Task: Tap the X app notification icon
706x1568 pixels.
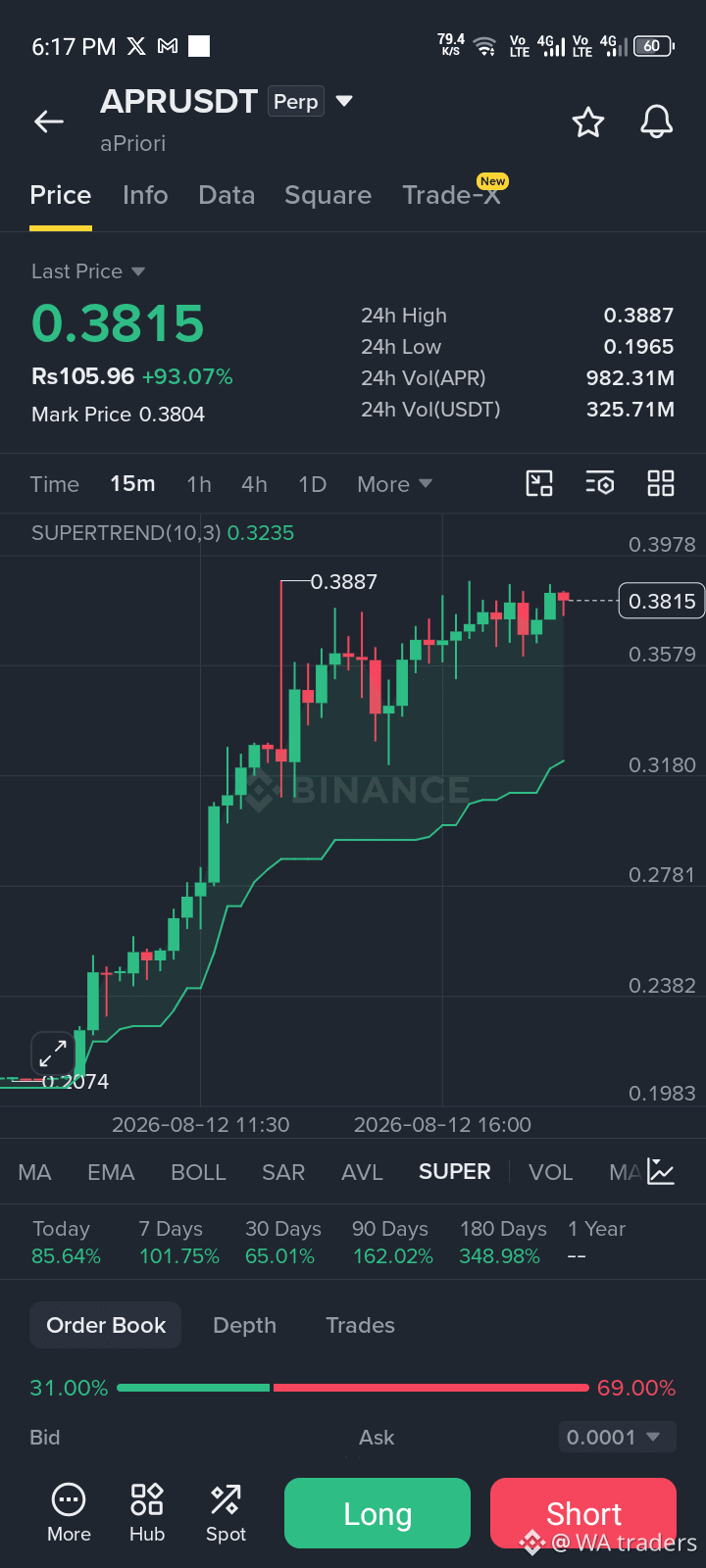Action: click(136, 46)
